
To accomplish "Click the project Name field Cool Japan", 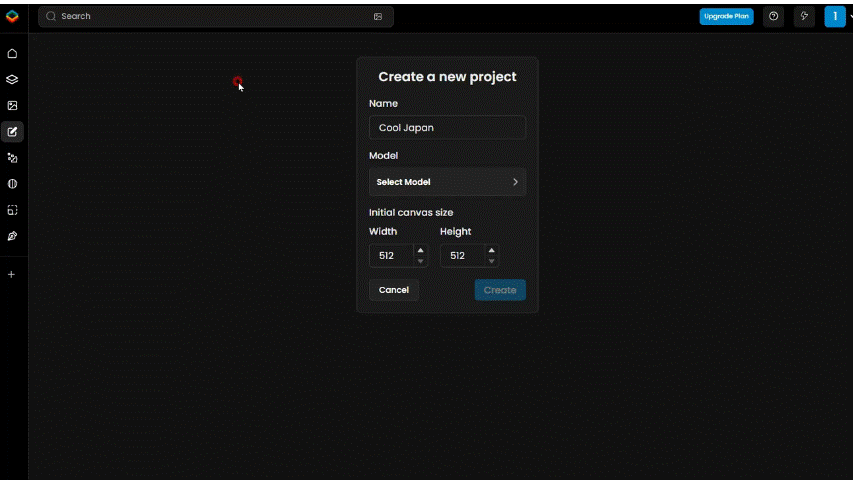I will tap(447, 128).
